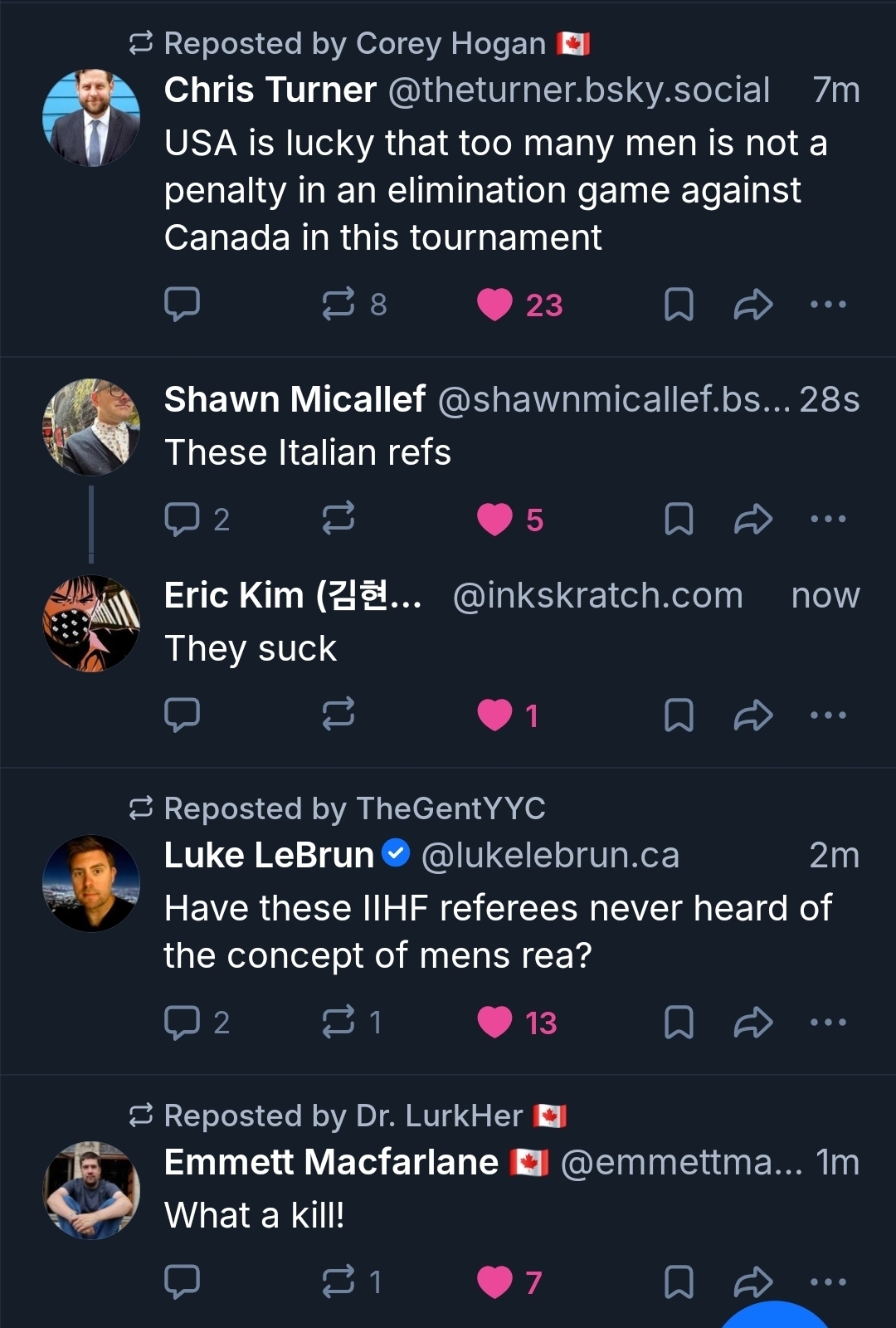Repost Eric Kim's "They suck" reply
896x1328 pixels.
[x=338, y=715]
